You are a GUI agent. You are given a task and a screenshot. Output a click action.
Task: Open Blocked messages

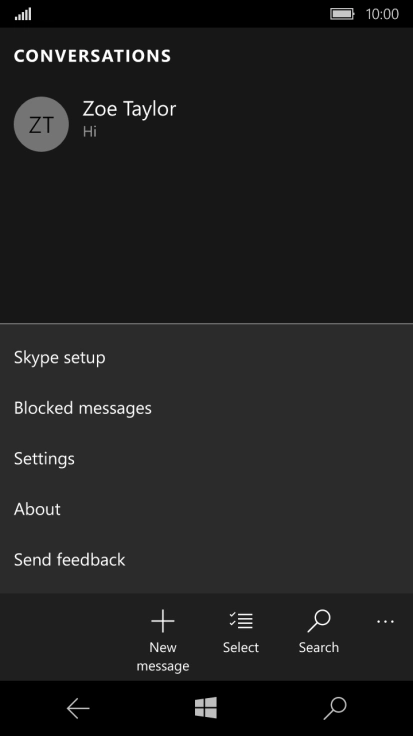(x=206, y=408)
